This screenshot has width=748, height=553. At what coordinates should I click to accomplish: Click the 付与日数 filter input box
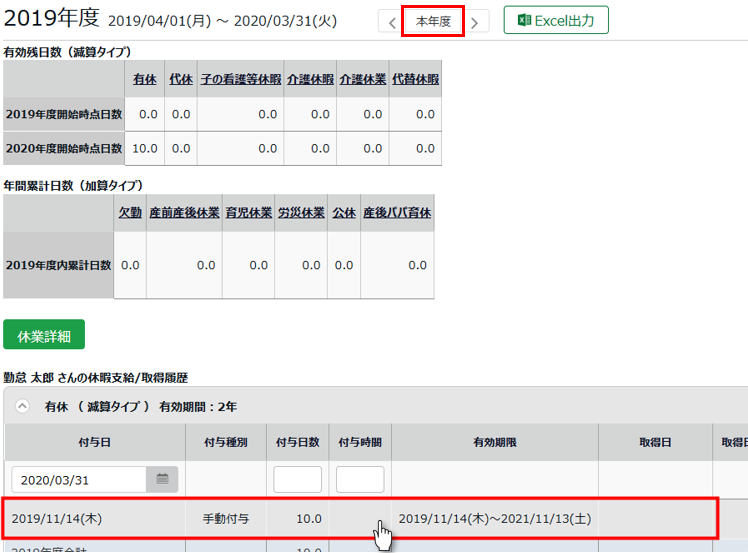pos(297,480)
